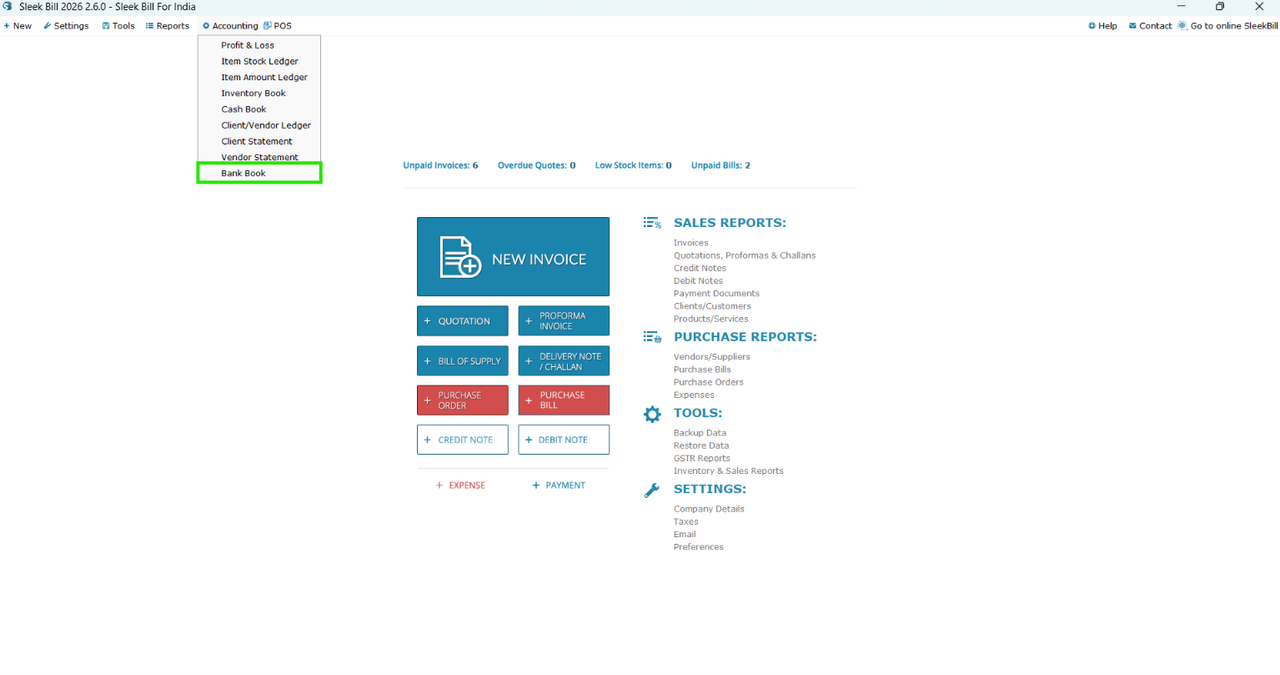This screenshot has height=675, width=1280.
Task: Select Bank Book from the menu
Action: pyautogui.click(x=259, y=173)
